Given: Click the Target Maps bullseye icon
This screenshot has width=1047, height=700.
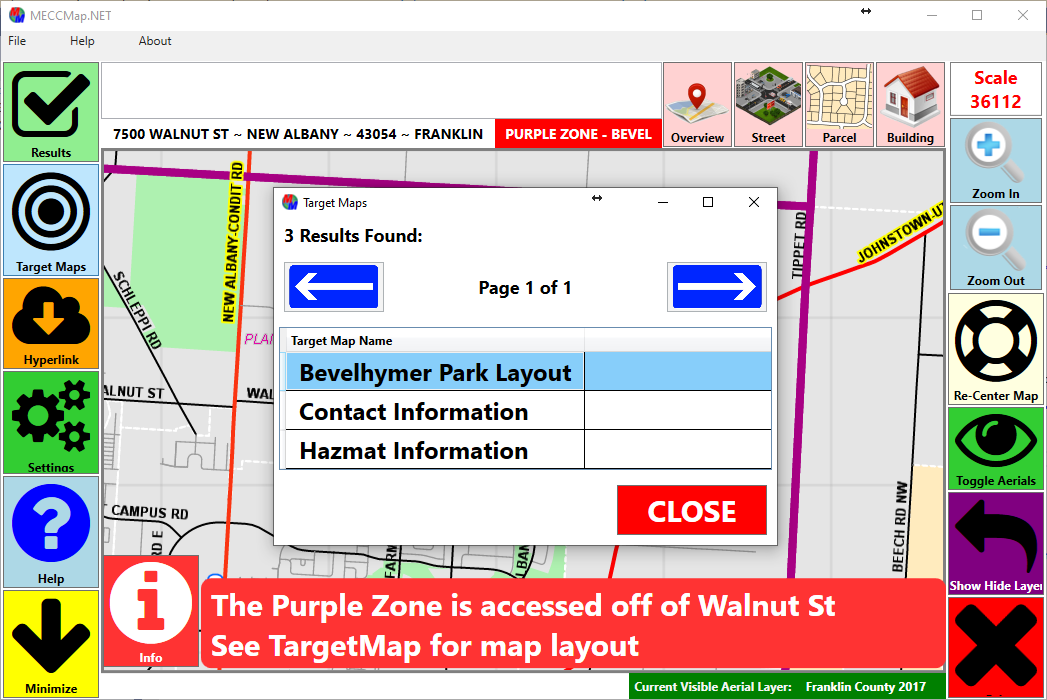Looking at the screenshot, I should pos(51,219).
